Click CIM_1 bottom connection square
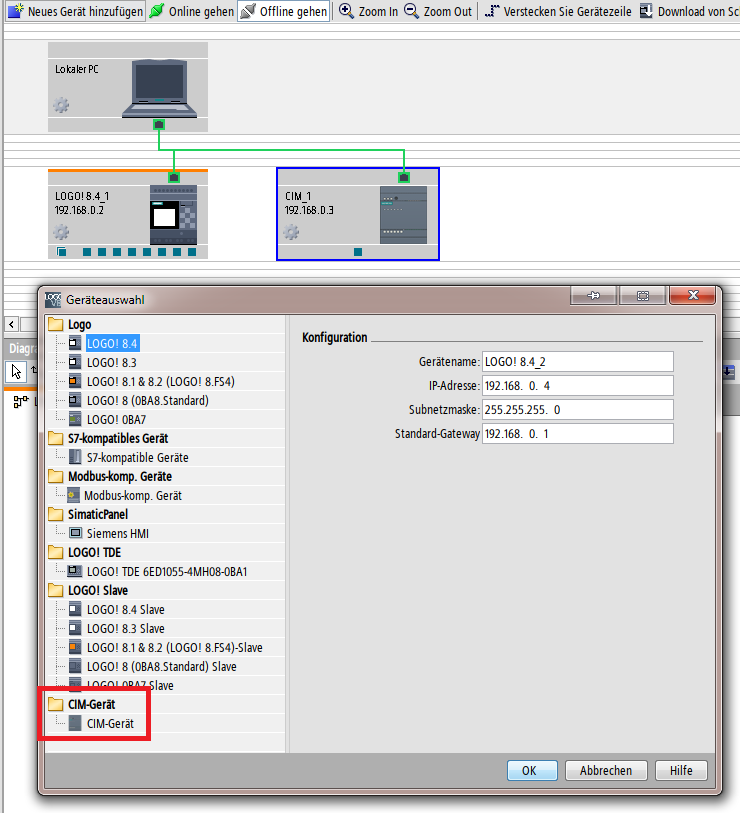This screenshot has height=813, width=740. click(x=358, y=252)
